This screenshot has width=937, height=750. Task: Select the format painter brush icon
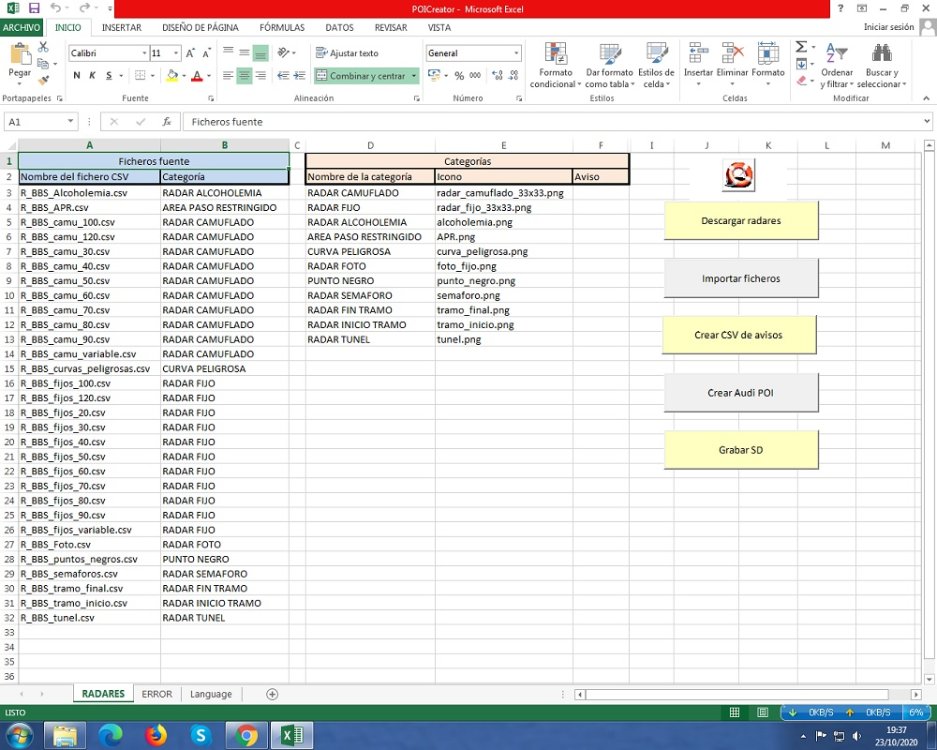44,78
